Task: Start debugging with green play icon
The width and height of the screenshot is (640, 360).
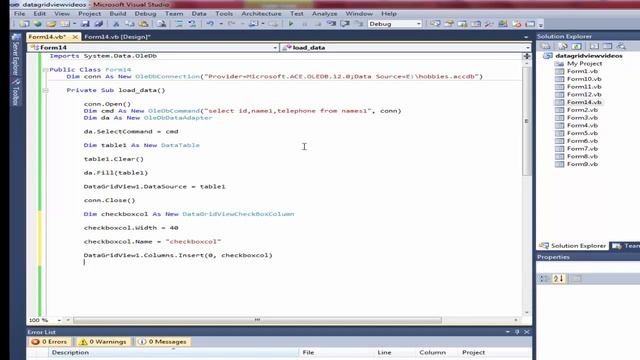Action: point(291,24)
